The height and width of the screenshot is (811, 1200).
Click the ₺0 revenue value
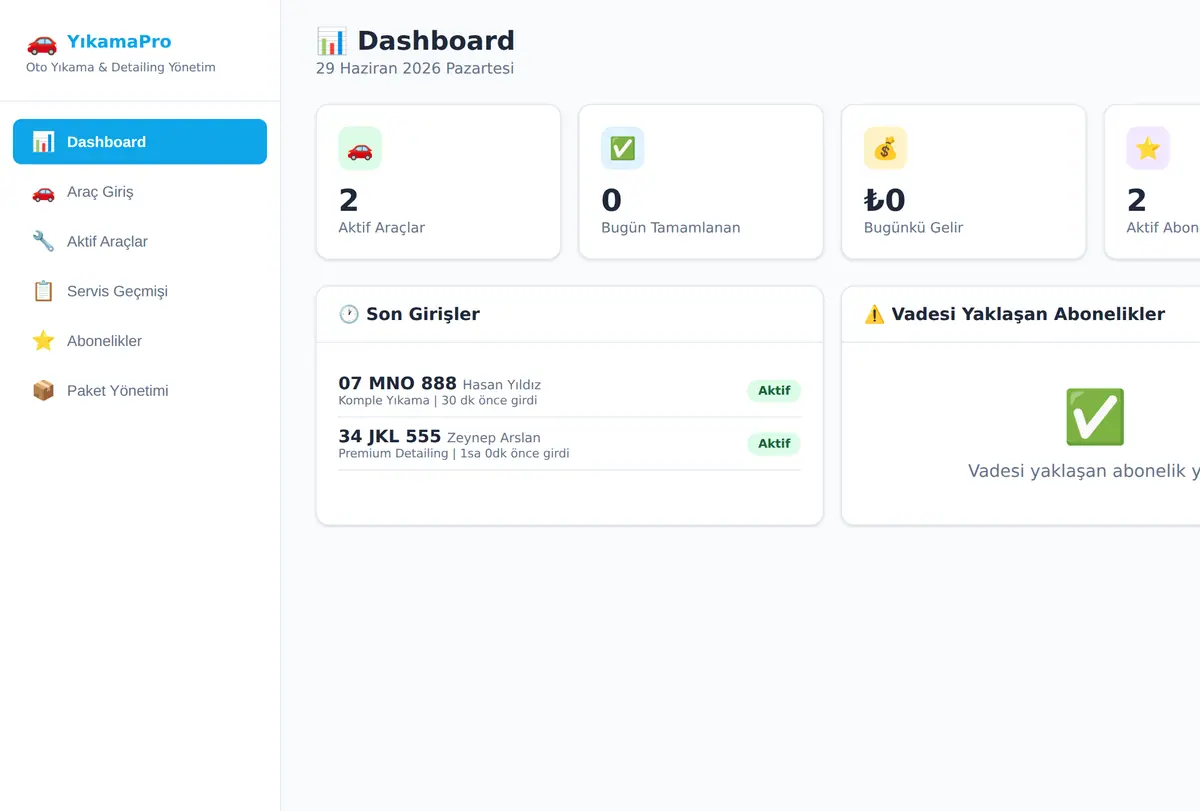tap(885, 200)
